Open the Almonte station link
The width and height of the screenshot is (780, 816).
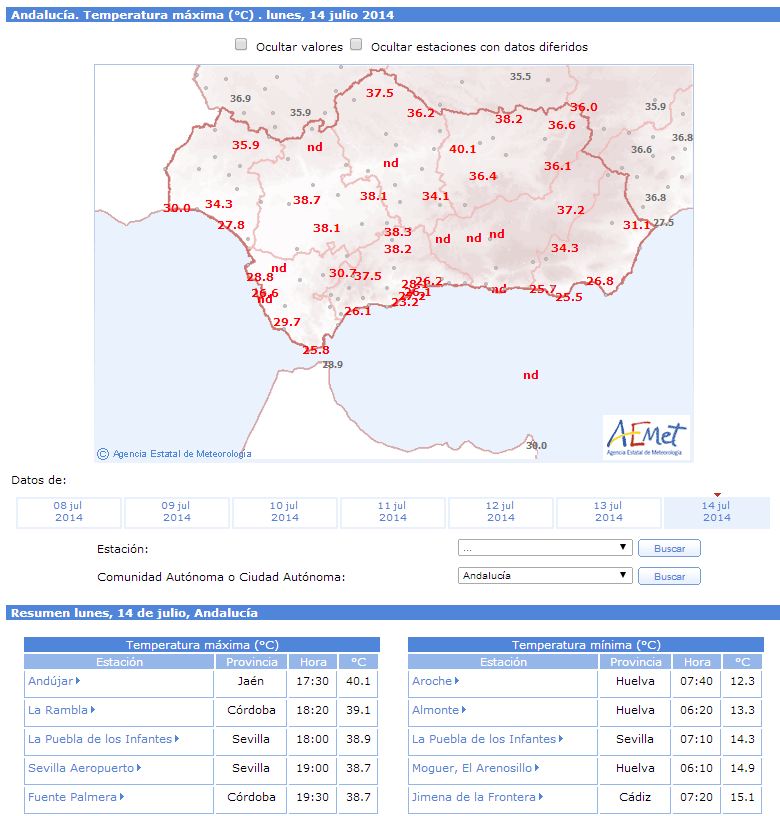(439, 710)
